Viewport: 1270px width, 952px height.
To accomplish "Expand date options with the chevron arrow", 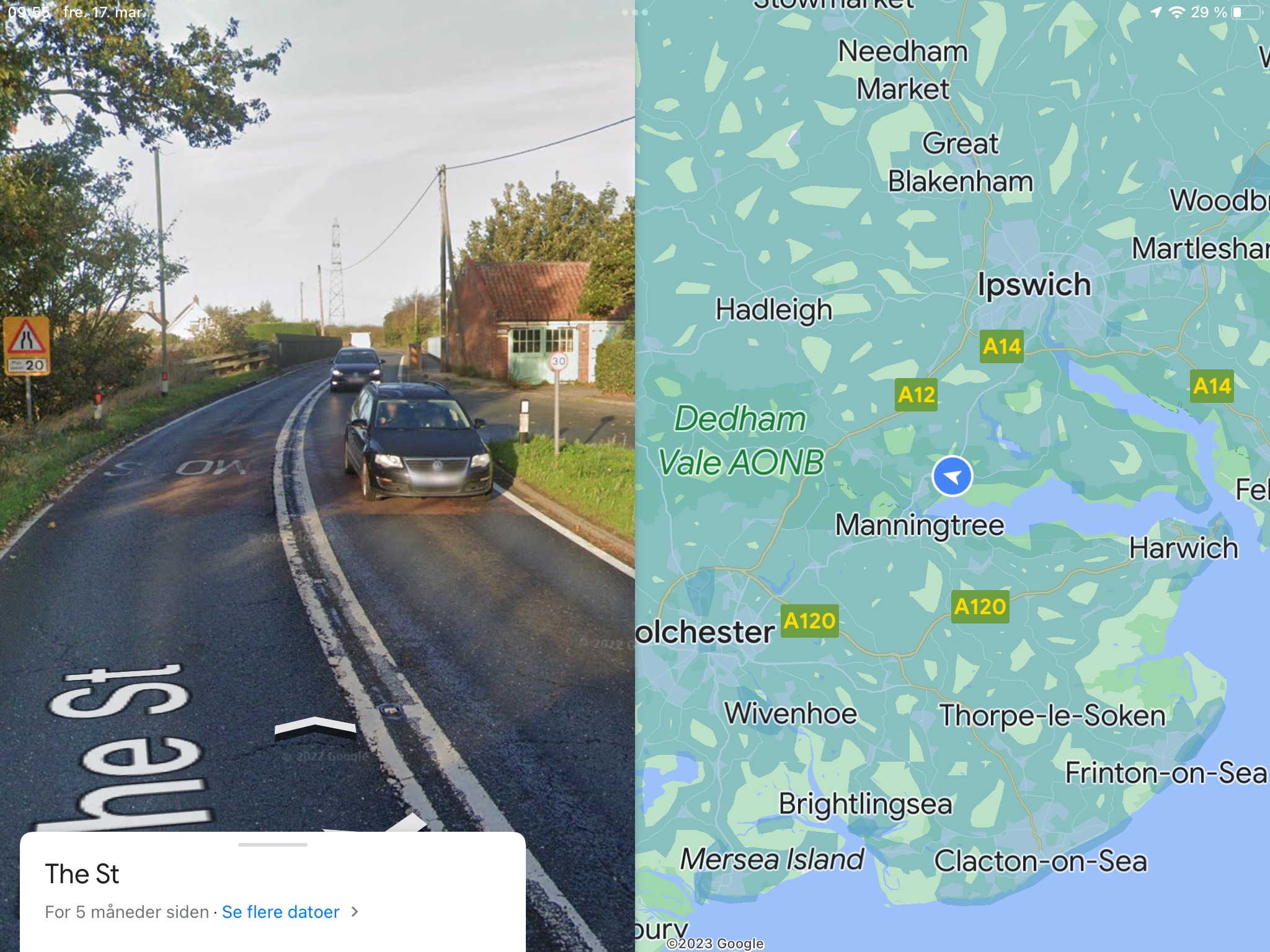I will click(x=355, y=912).
